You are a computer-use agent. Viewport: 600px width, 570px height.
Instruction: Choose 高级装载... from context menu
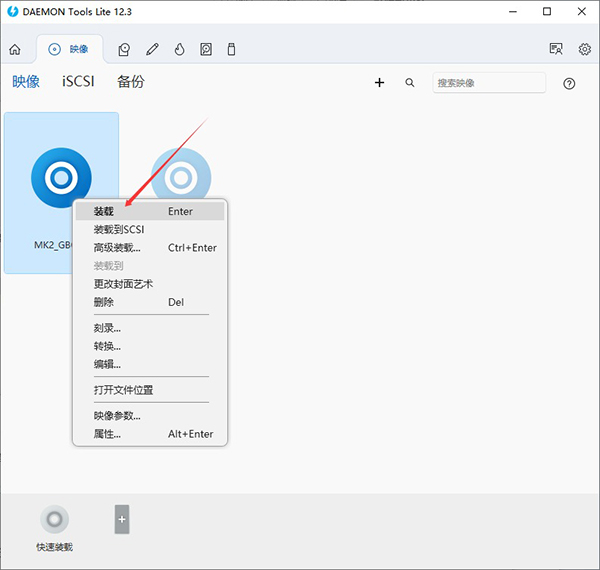coord(117,248)
